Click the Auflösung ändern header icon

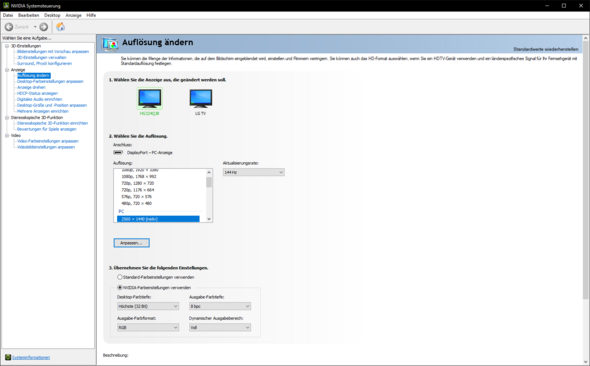(x=110, y=44)
